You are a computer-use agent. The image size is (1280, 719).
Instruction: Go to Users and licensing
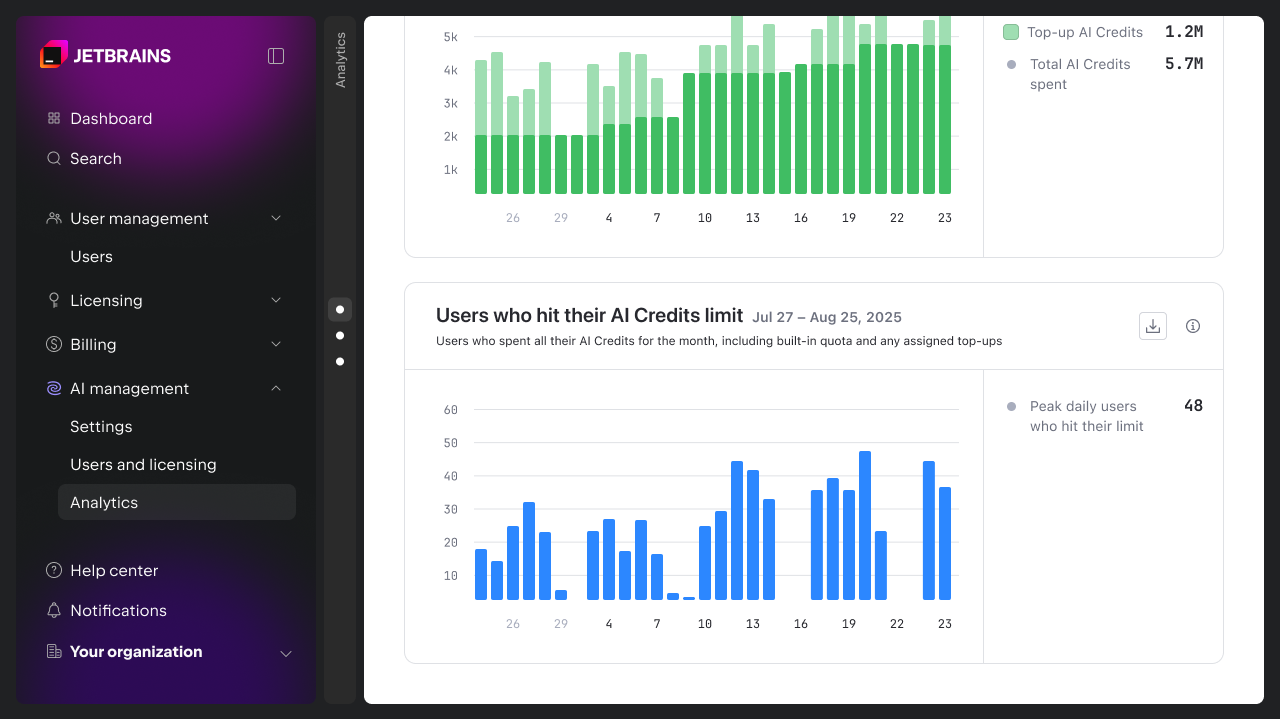pos(143,464)
